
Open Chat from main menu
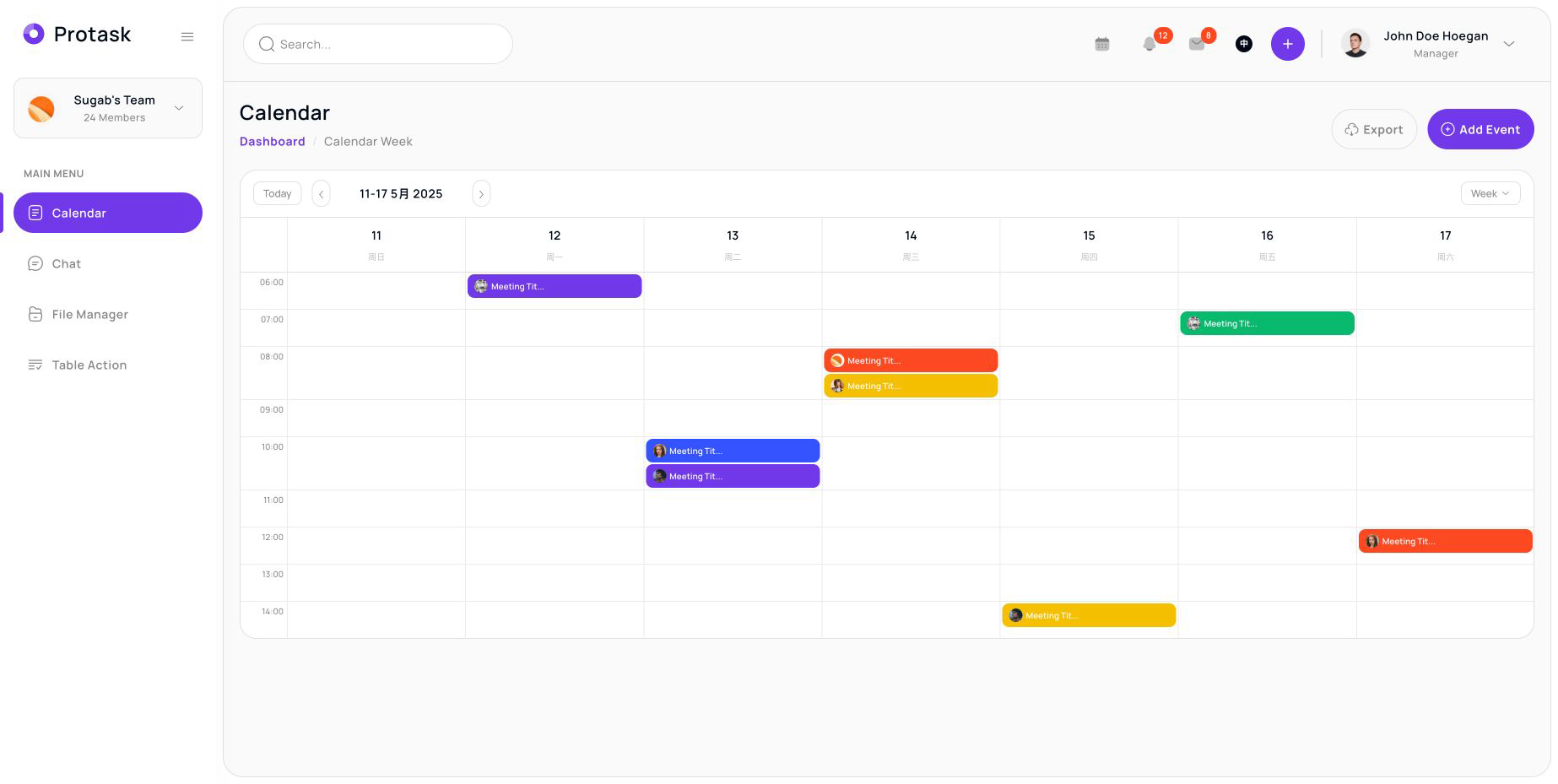[x=108, y=263]
